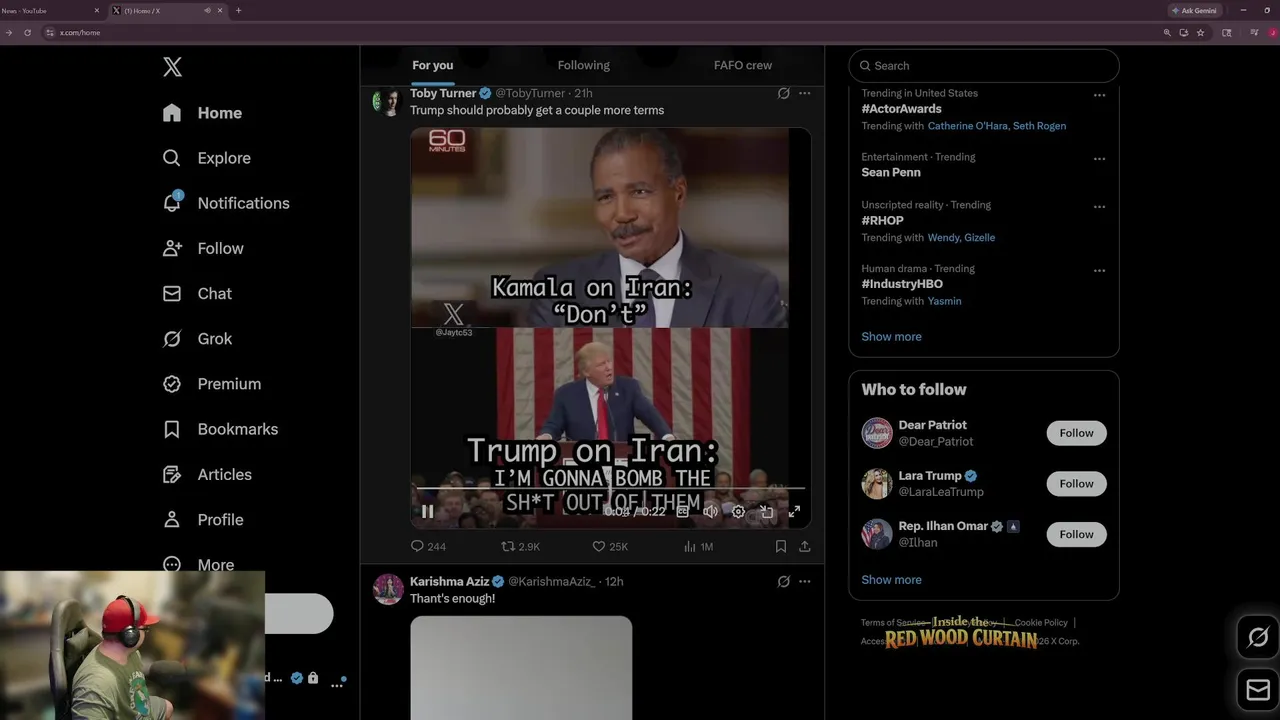Open Grok explain on Toby Turner's post
The width and height of the screenshot is (1280, 720).
[x=784, y=93]
